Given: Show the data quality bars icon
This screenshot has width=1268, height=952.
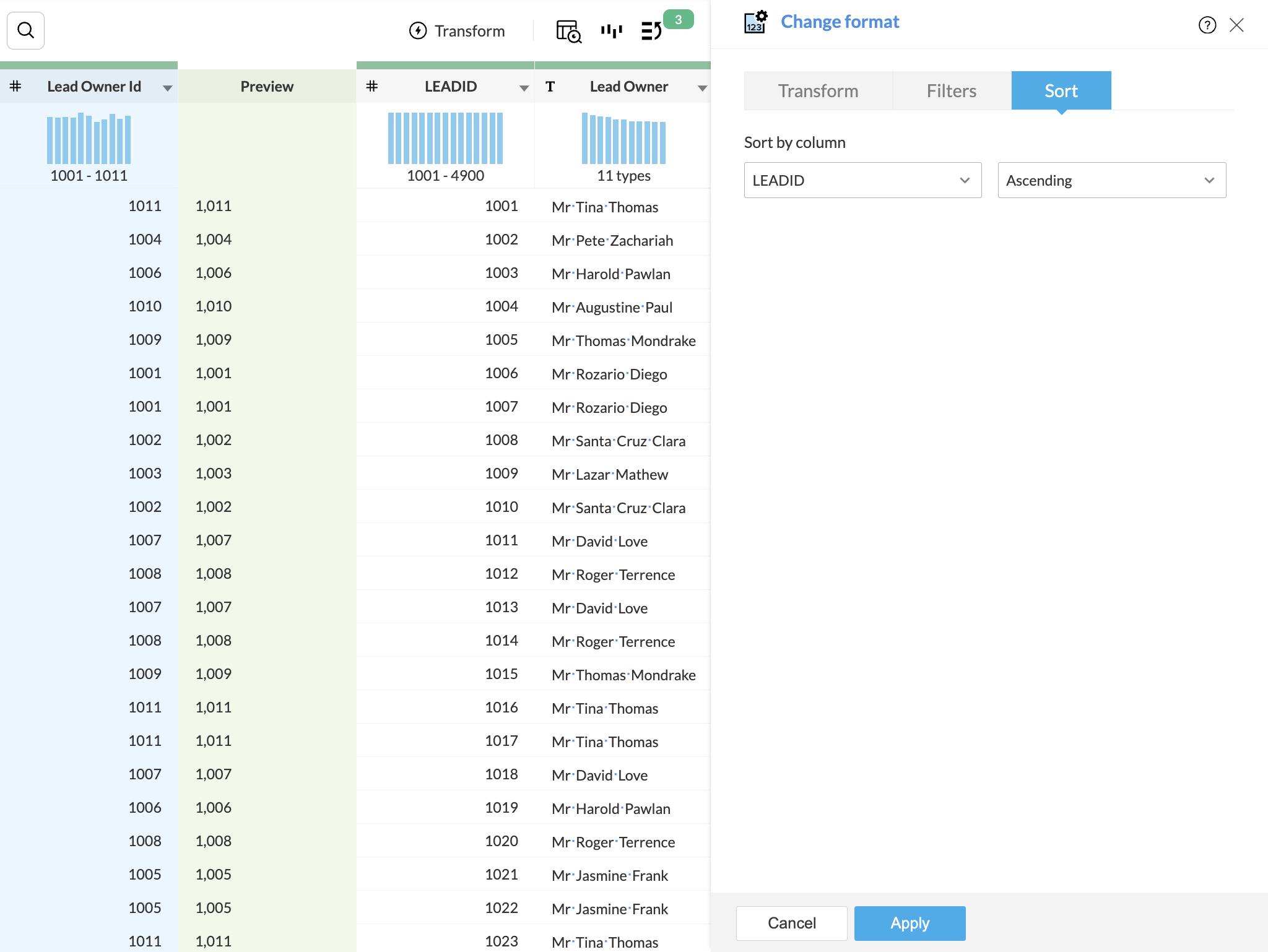Looking at the screenshot, I should 611,31.
